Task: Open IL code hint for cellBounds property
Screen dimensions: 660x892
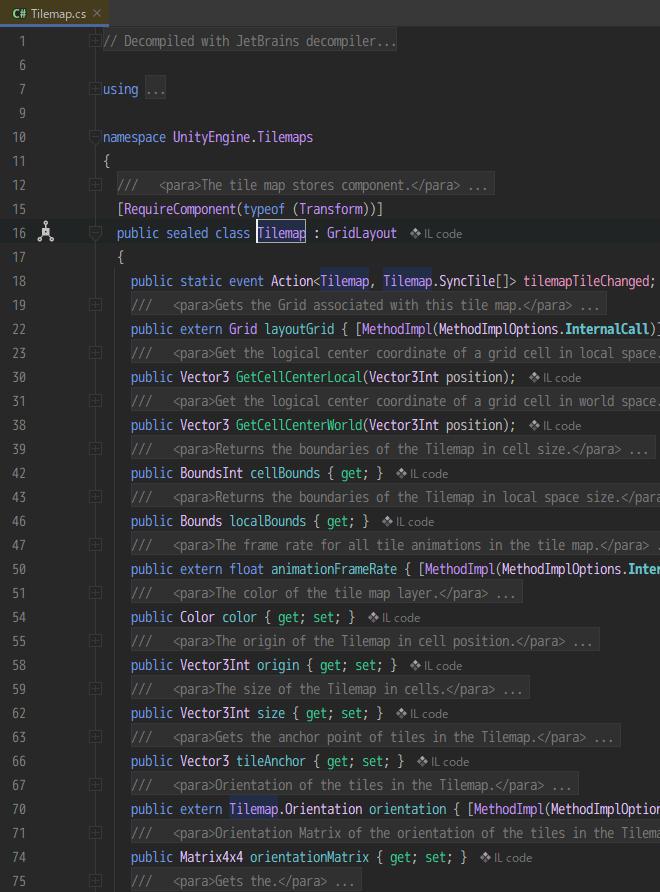Action: [x=422, y=474]
